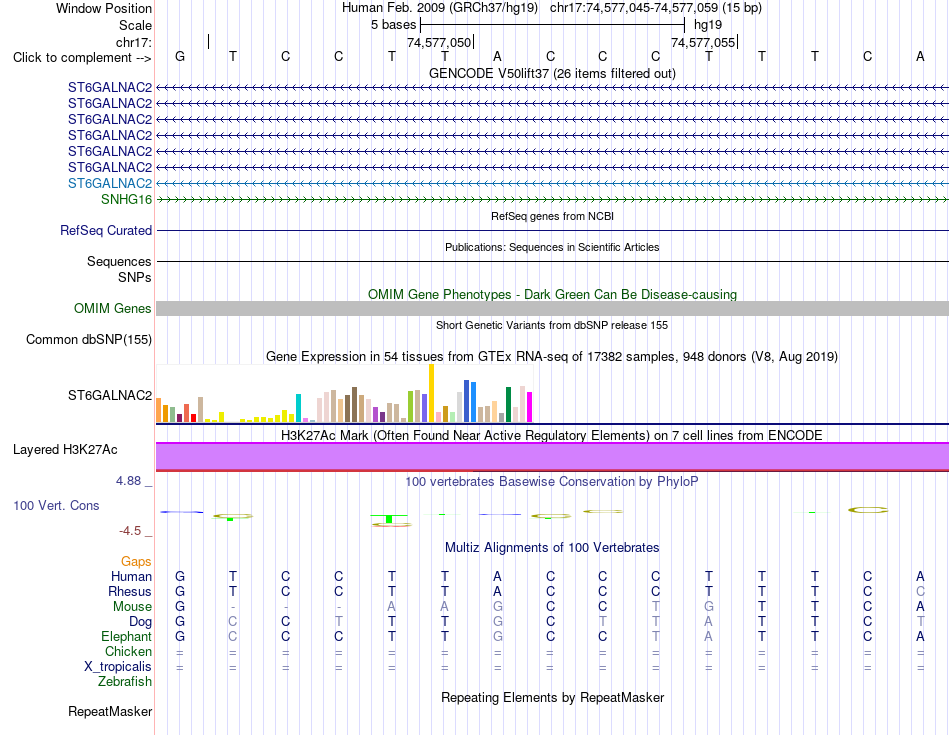Click the 5 bases scale bar
The width and height of the screenshot is (950, 735).
pos(552,25)
